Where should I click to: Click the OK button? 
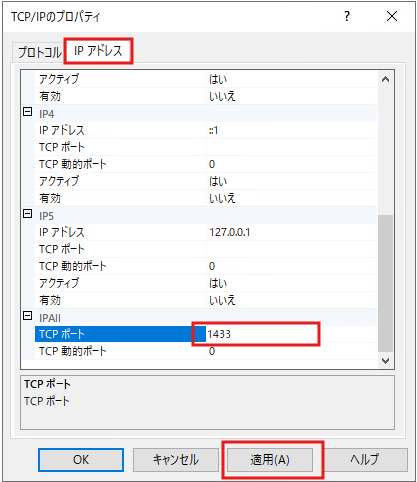[x=81, y=460]
